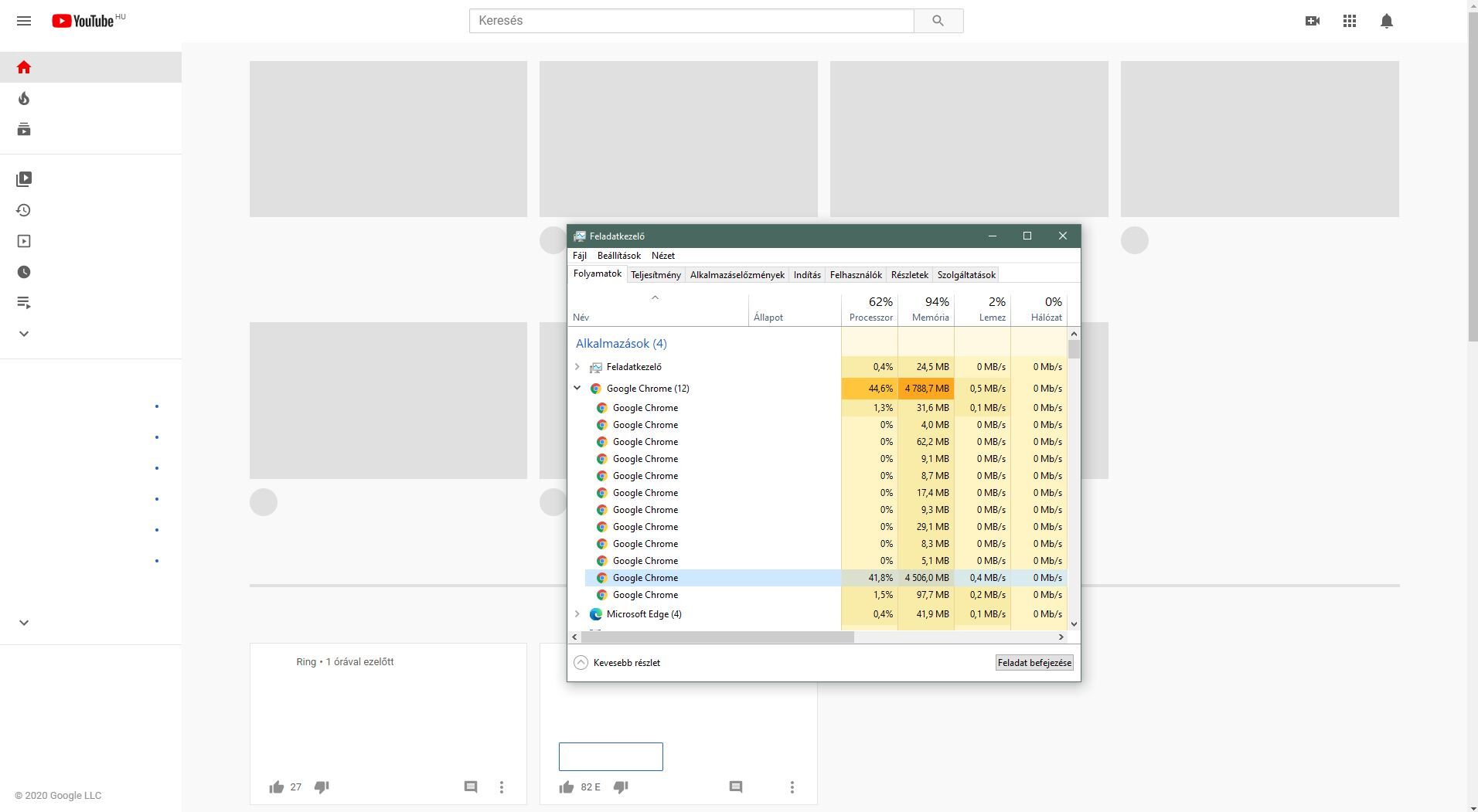Open Trending via the flame icon
Image resolution: width=1478 pixels, height=812 pixels.
point(24,98)
